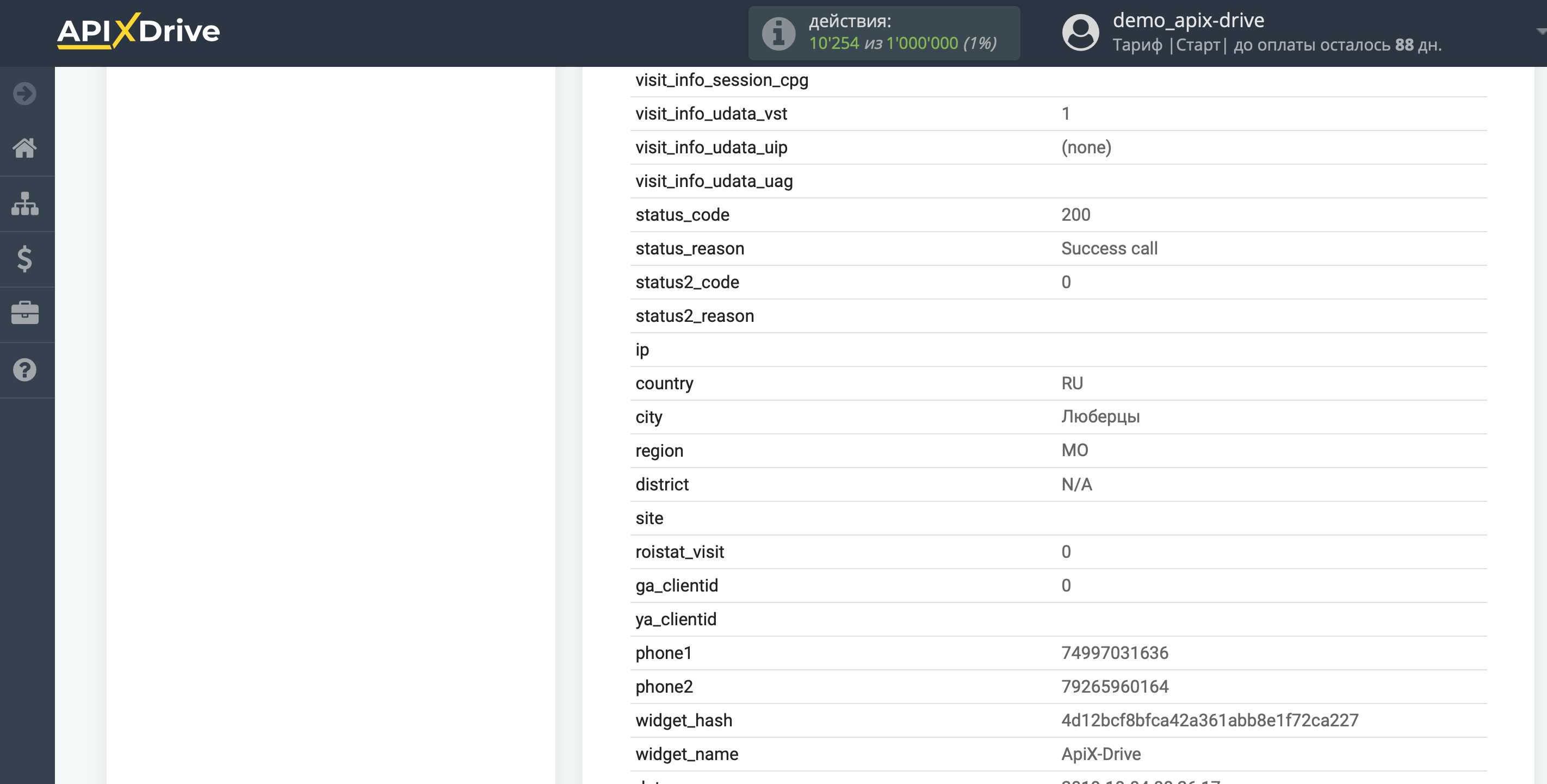The height and width of the screenshot is (784, 1547).
Task: Select the ya_clientid field label
Action: (x=676, y=619)
